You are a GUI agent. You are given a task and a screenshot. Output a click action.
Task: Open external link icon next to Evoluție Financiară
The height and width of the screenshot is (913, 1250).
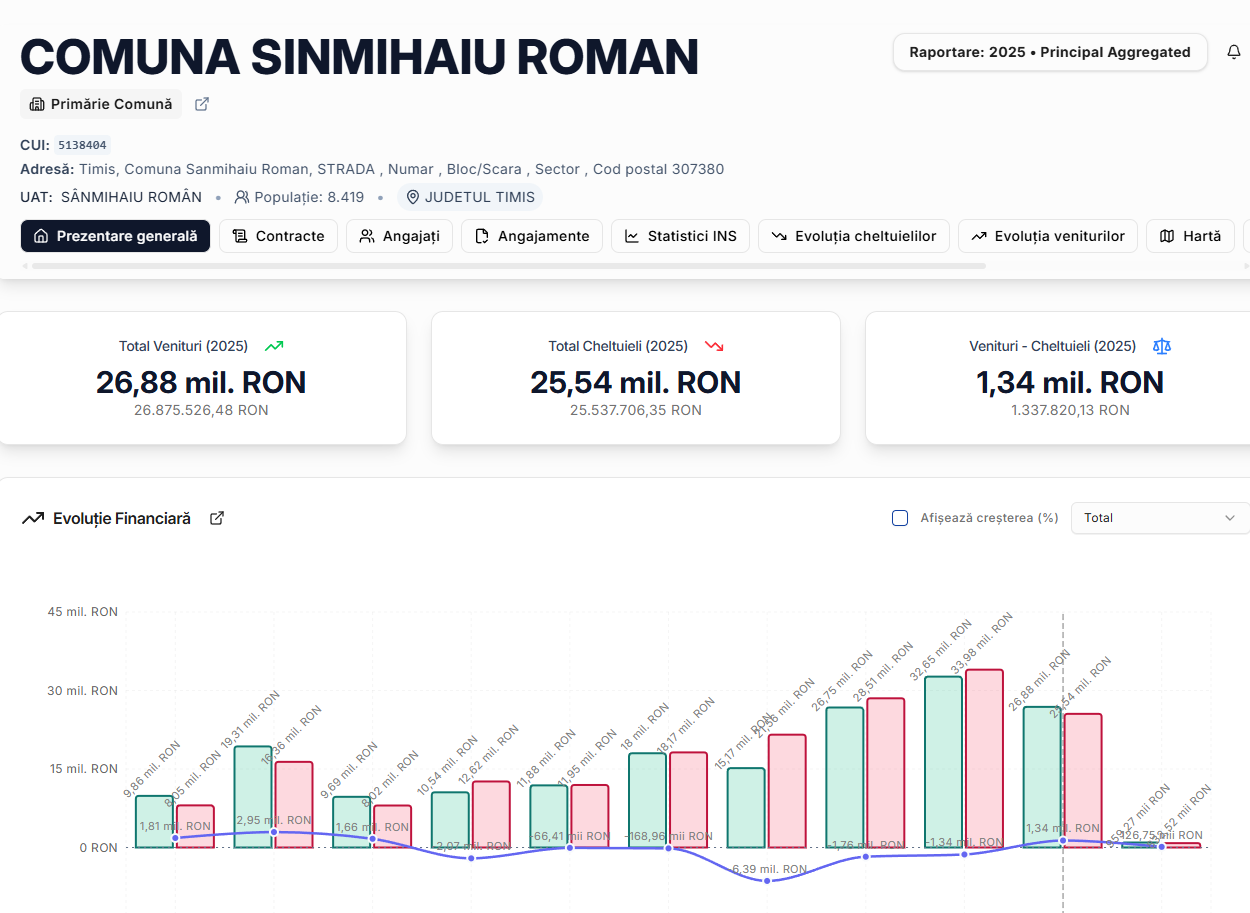click(217, 518)
